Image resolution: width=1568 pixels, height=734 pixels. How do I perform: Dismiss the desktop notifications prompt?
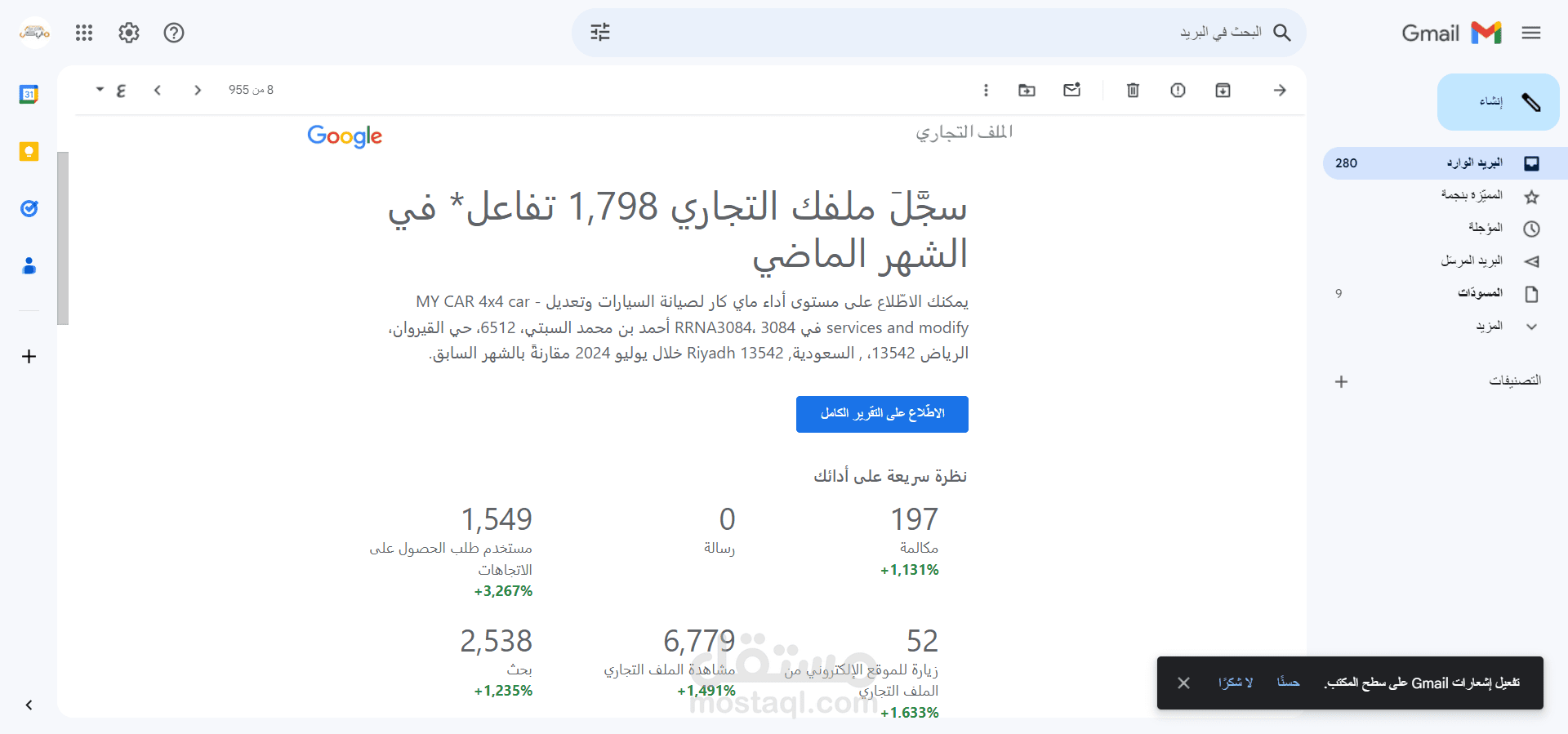coord(1183,683)
